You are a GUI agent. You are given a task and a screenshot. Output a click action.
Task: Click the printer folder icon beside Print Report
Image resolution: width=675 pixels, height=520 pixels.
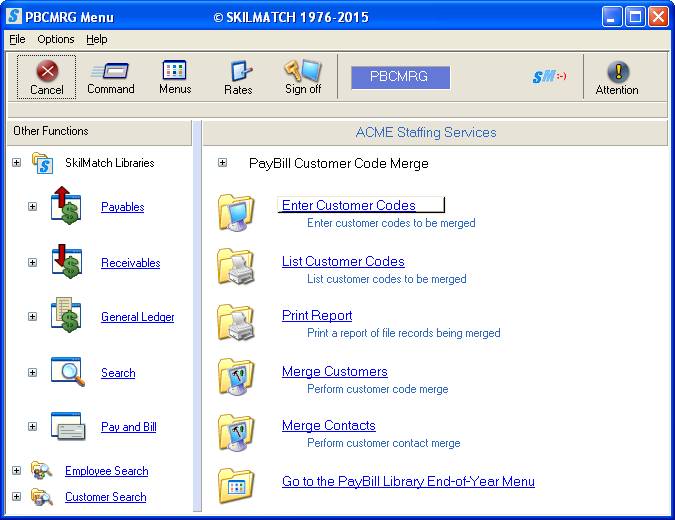click(x=236, y=322)
